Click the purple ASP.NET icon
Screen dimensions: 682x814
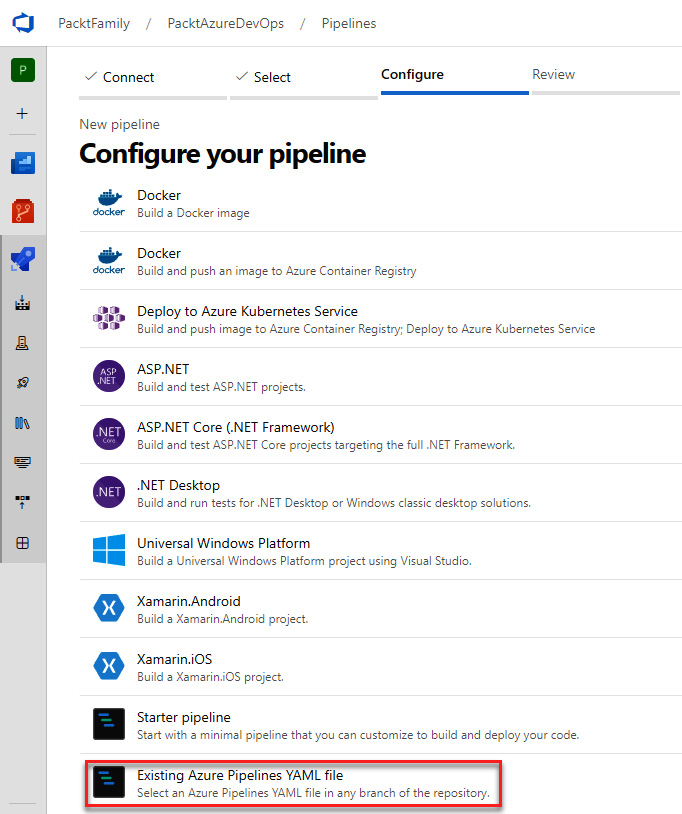tap(108, 376)
